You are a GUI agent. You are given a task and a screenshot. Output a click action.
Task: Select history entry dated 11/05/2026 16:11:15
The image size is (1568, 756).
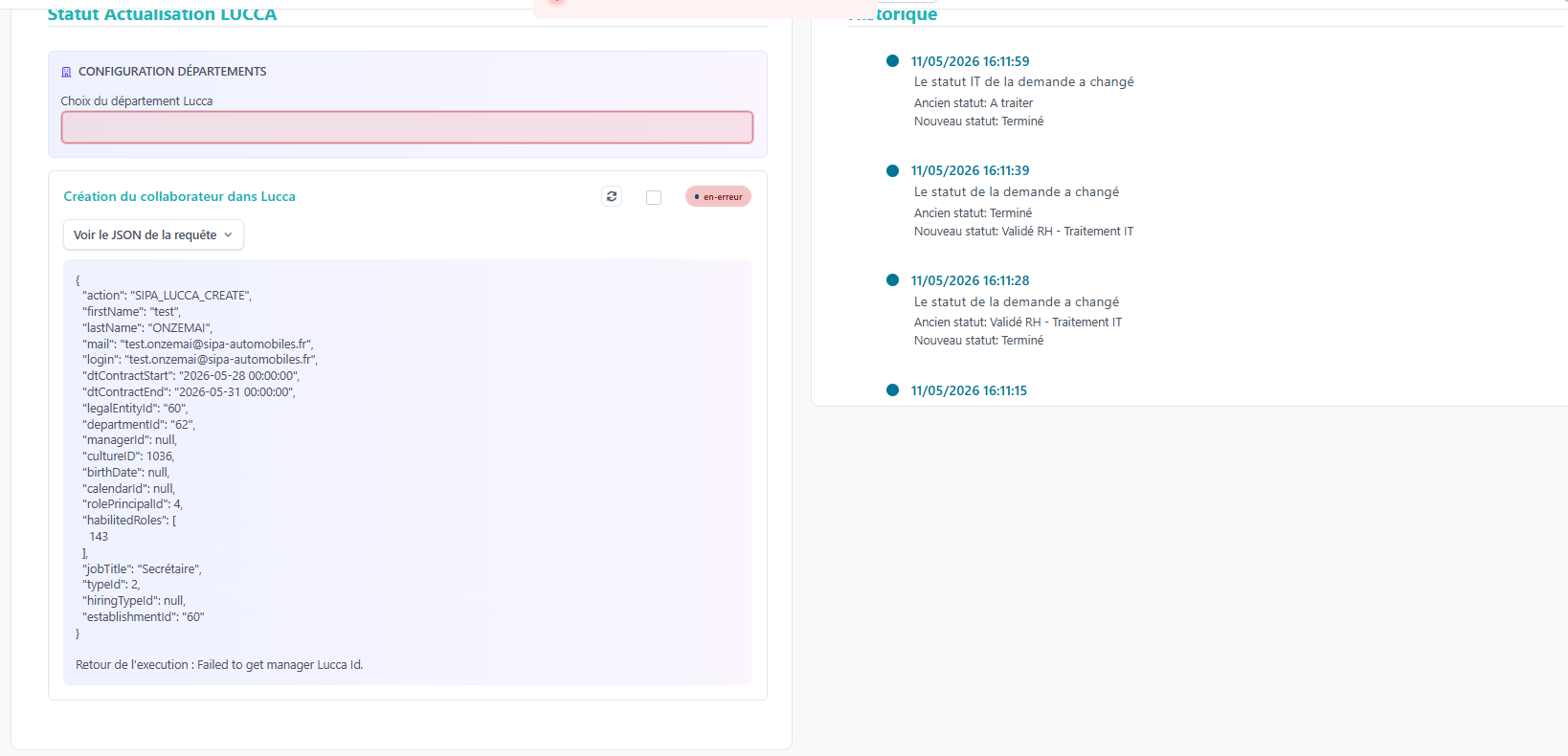[969, 390]
